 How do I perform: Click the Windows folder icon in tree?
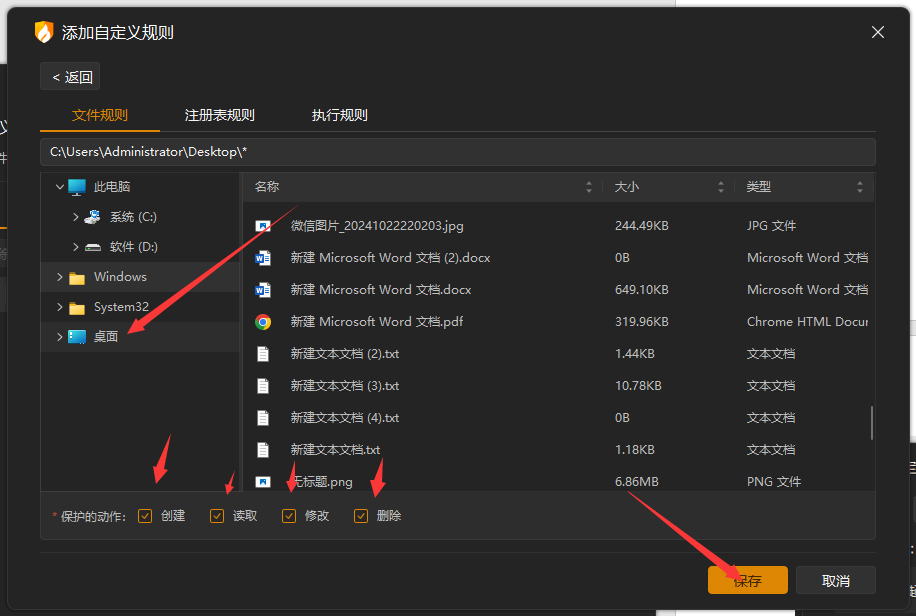77,278
